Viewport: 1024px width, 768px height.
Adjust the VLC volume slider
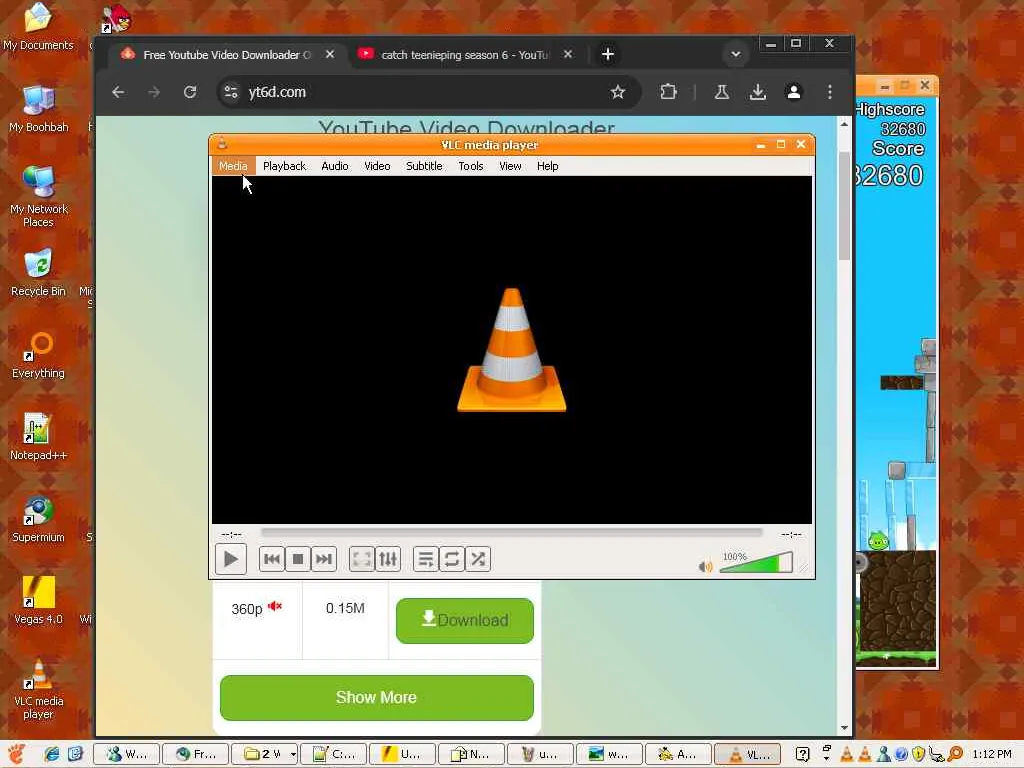pyautogui.click(x=756, y=562)
